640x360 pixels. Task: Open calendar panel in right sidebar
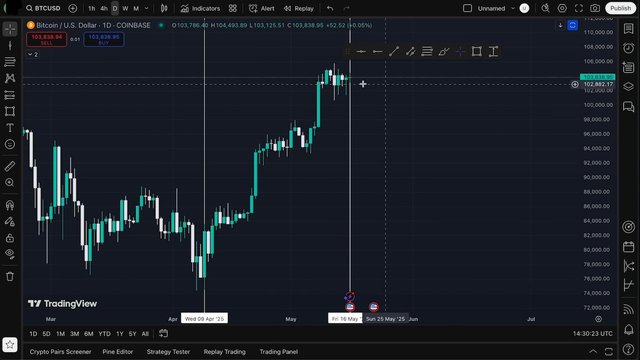click(x=629, y=247)
